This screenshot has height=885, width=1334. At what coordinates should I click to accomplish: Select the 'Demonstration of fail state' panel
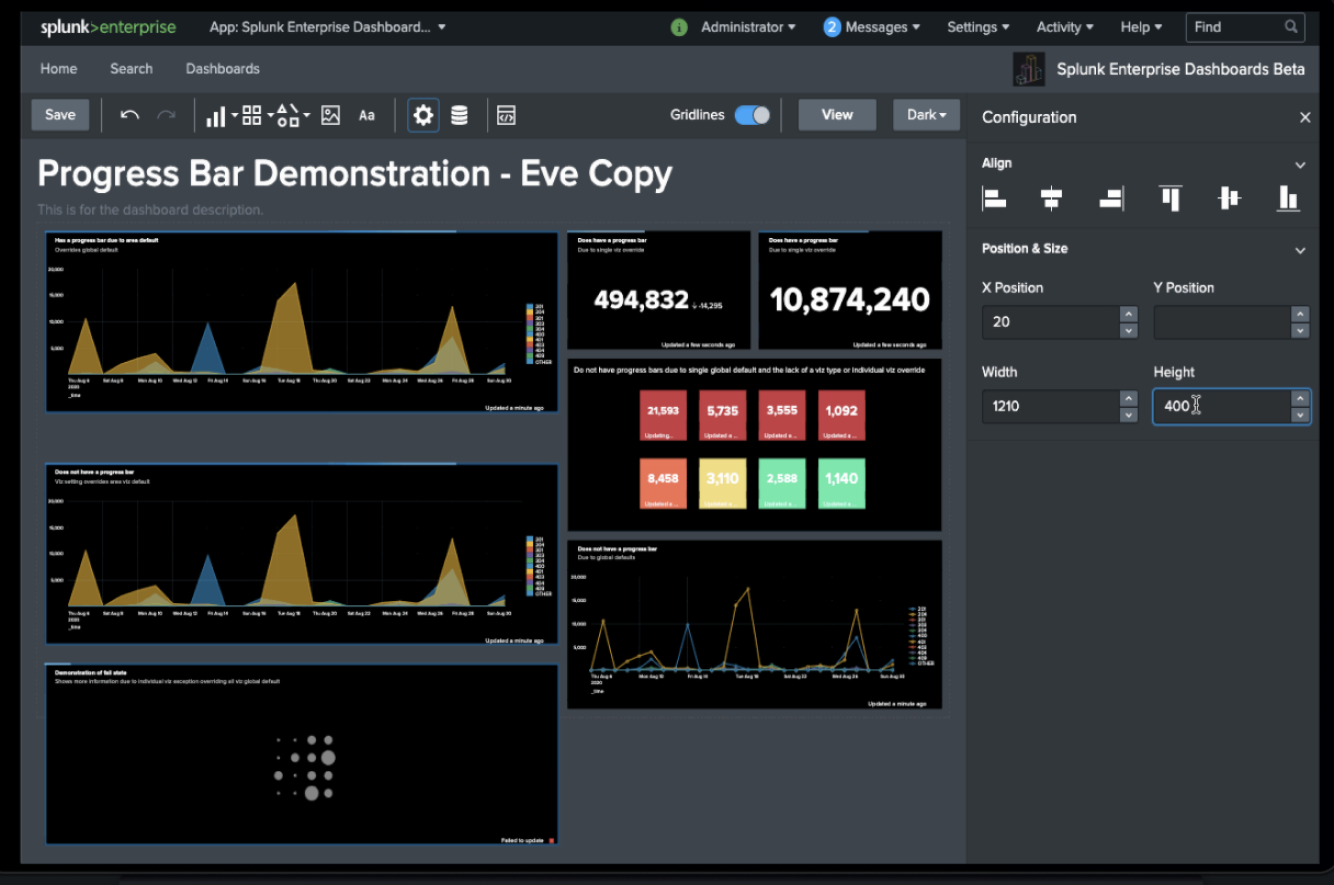(301, 755)
